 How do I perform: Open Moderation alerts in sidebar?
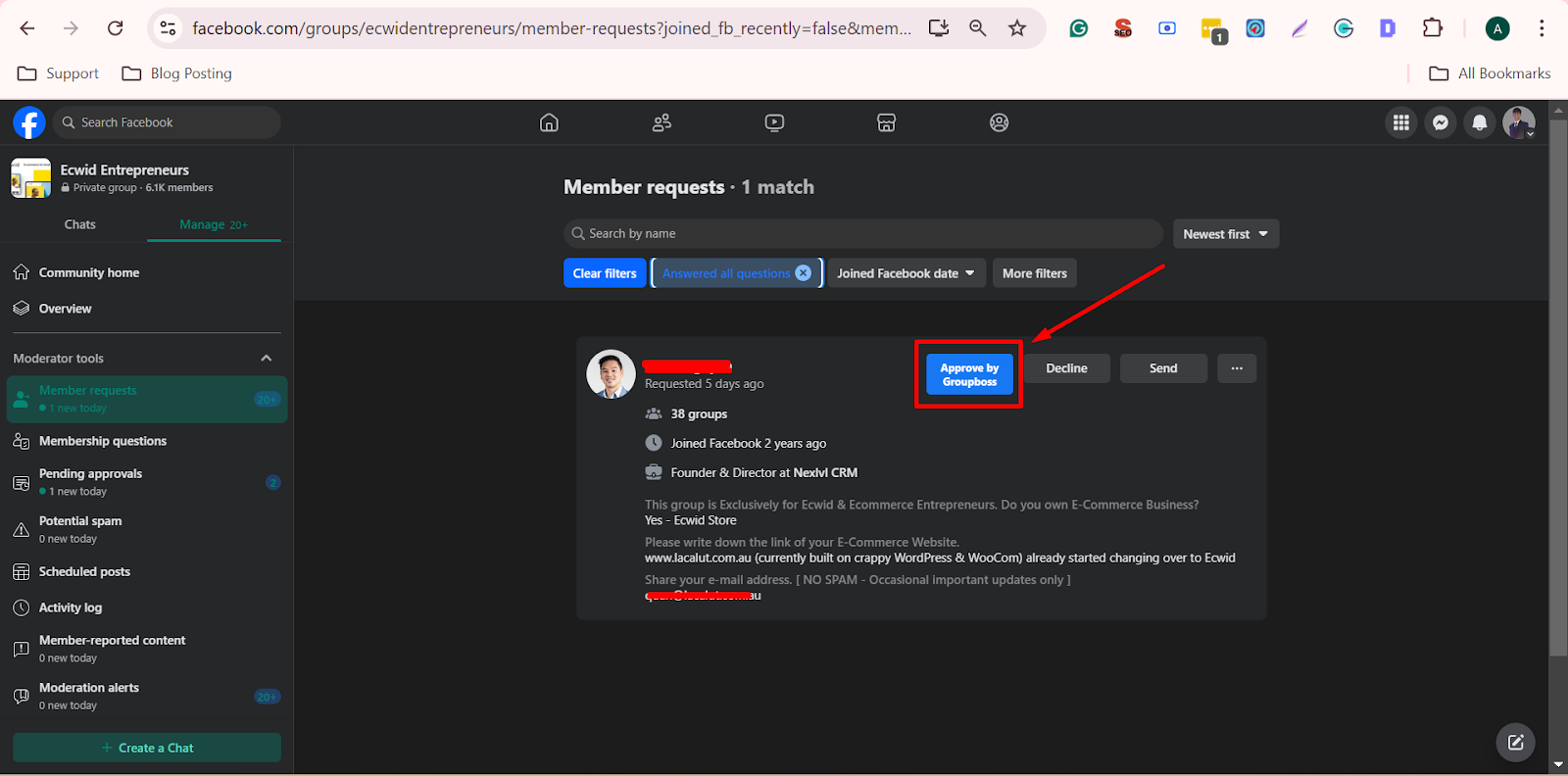tap(147, 696)
